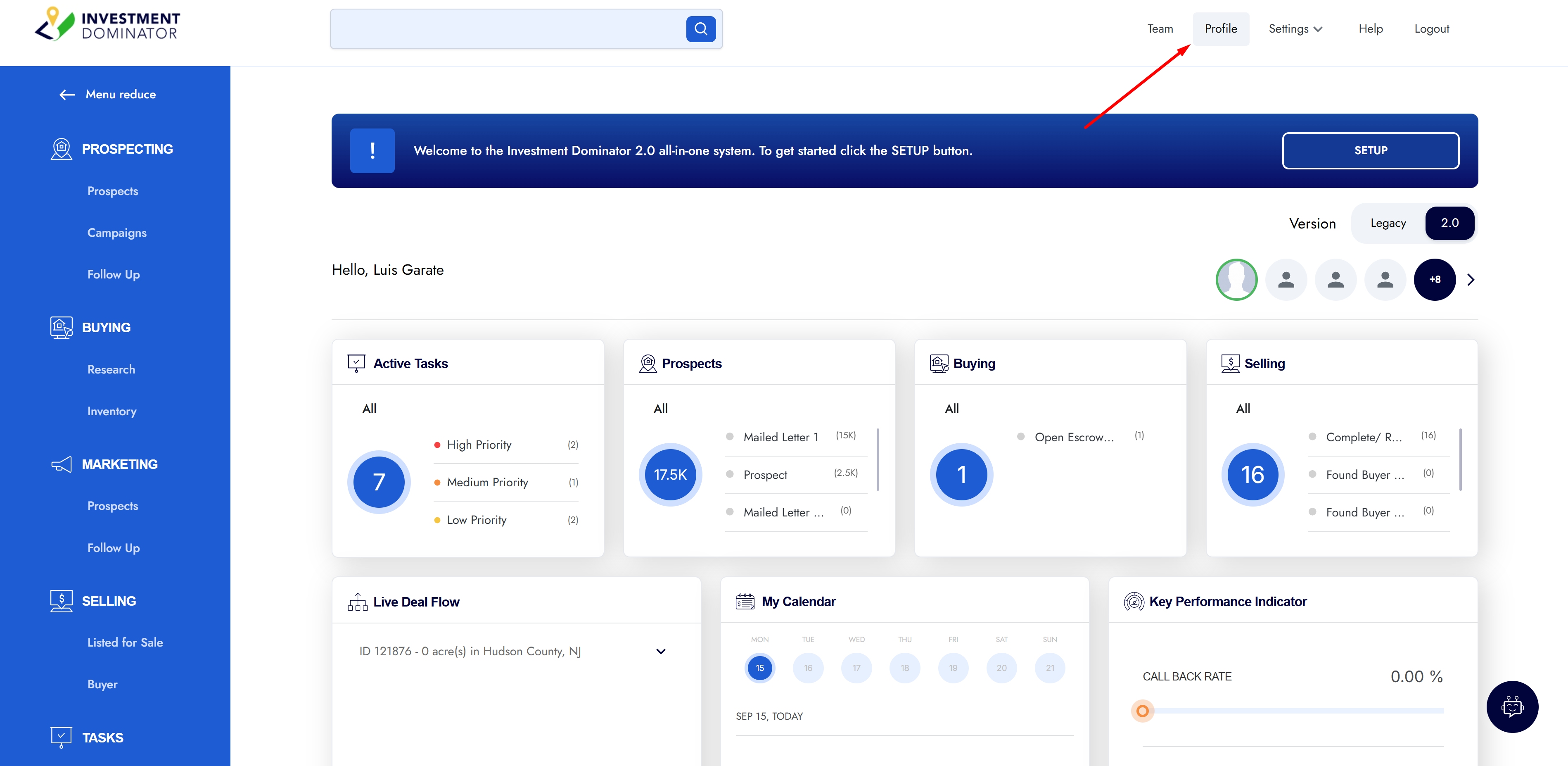Click the Tasks icon in sidebar
The image size is (1568, 766).
coord(61,737)
